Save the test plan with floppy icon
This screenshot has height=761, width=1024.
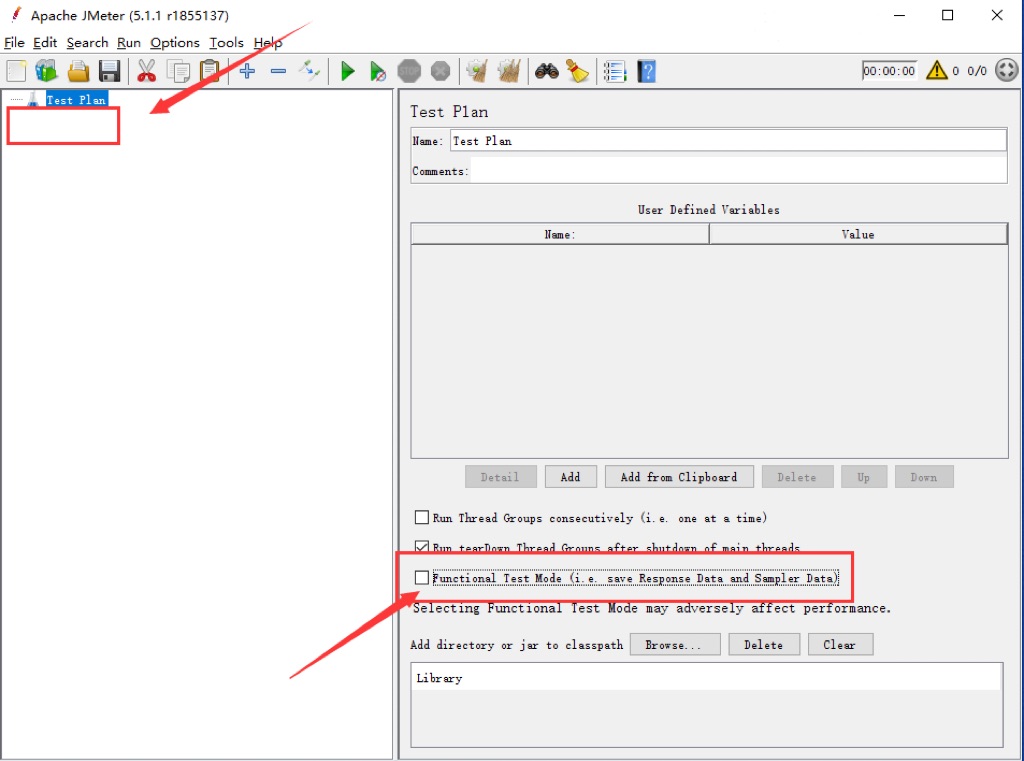[109, 71]
